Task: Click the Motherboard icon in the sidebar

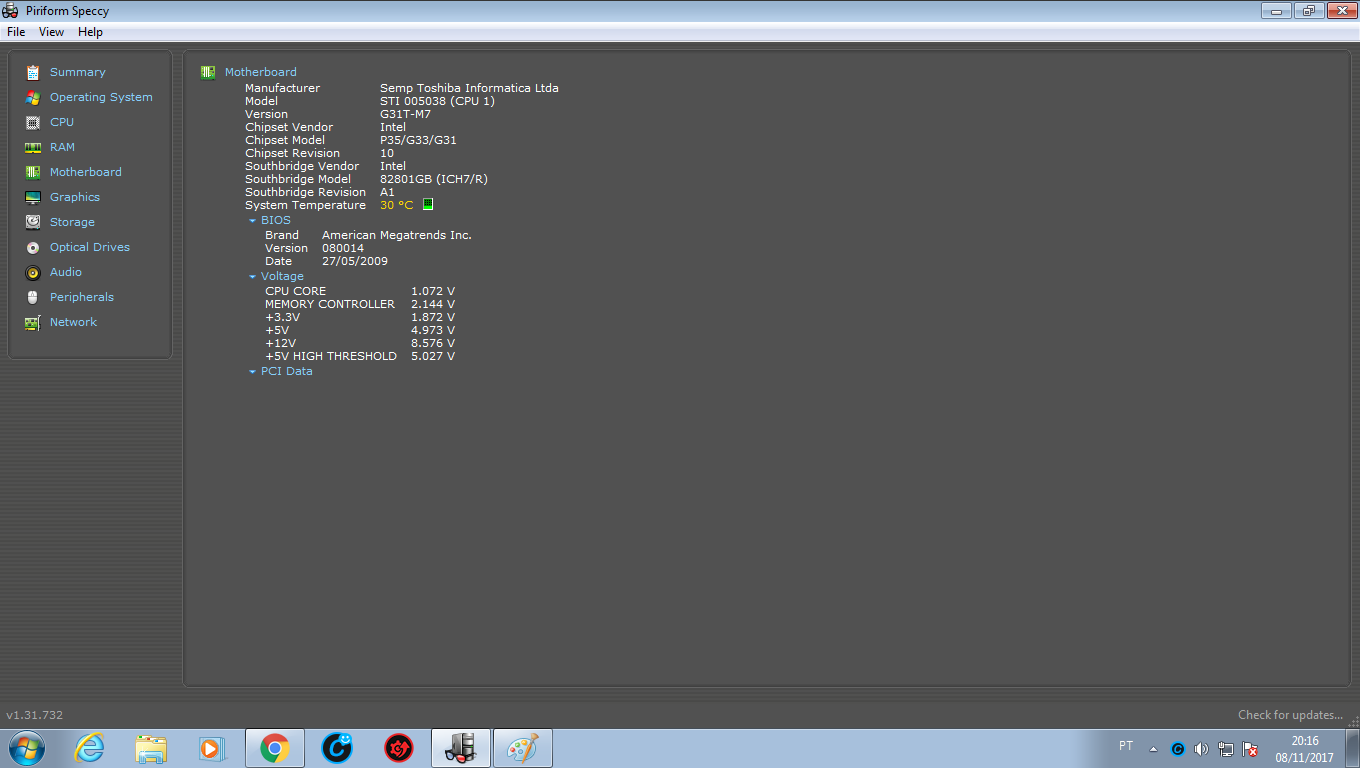Action: tap(33, 172)
